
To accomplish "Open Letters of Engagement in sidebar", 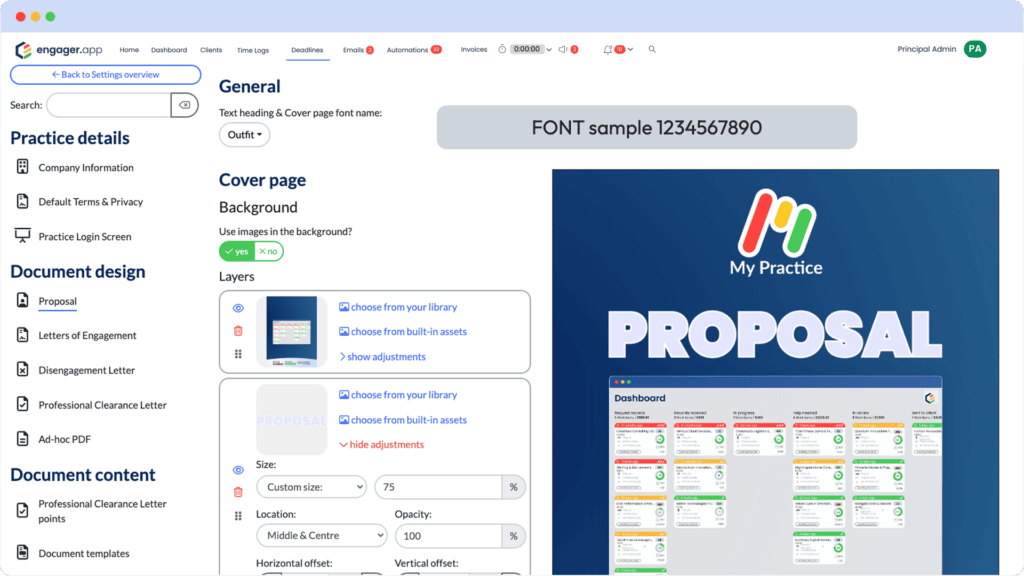I will [87, 336].
